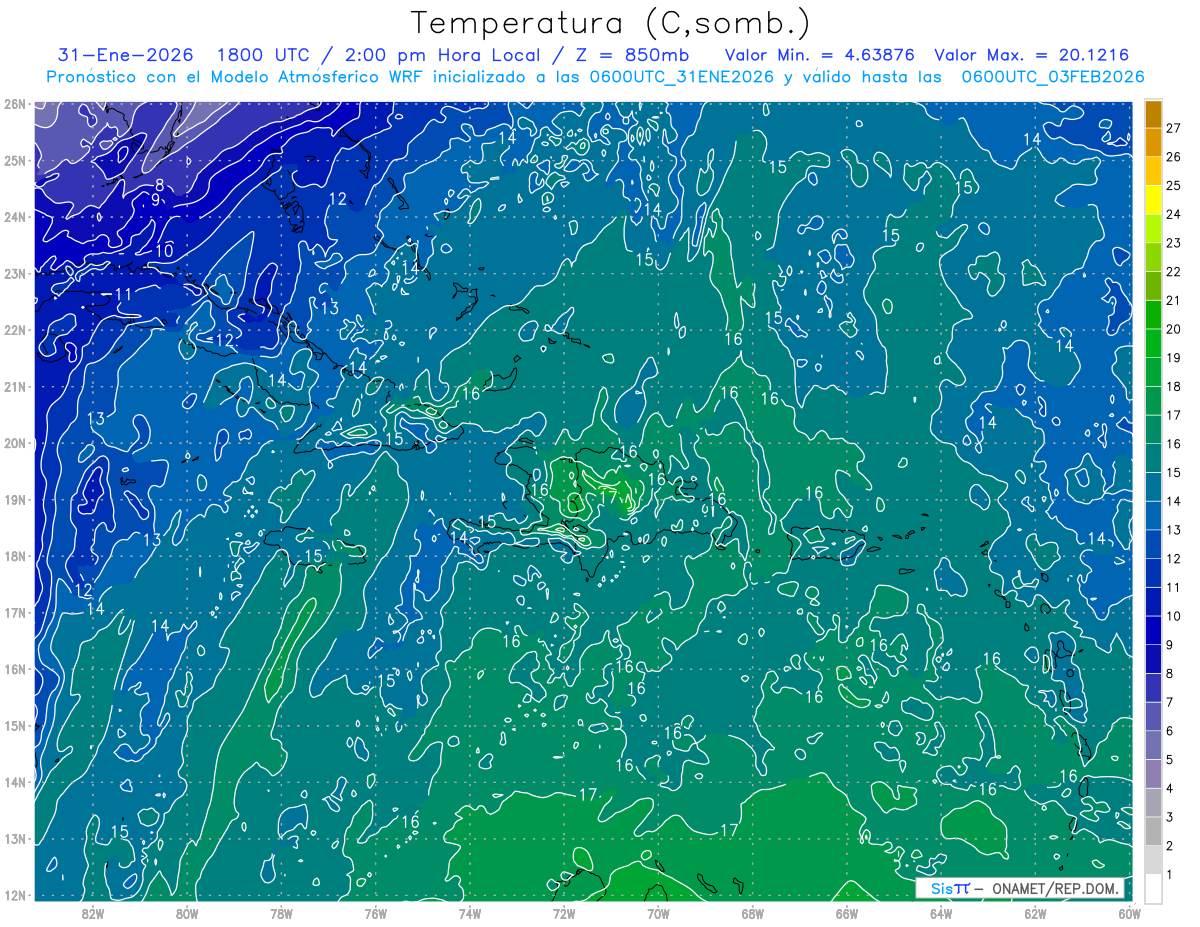Click the bright green colorbar segment between 19 and 20
The image size is (1200, 927).
(1154, 343)
